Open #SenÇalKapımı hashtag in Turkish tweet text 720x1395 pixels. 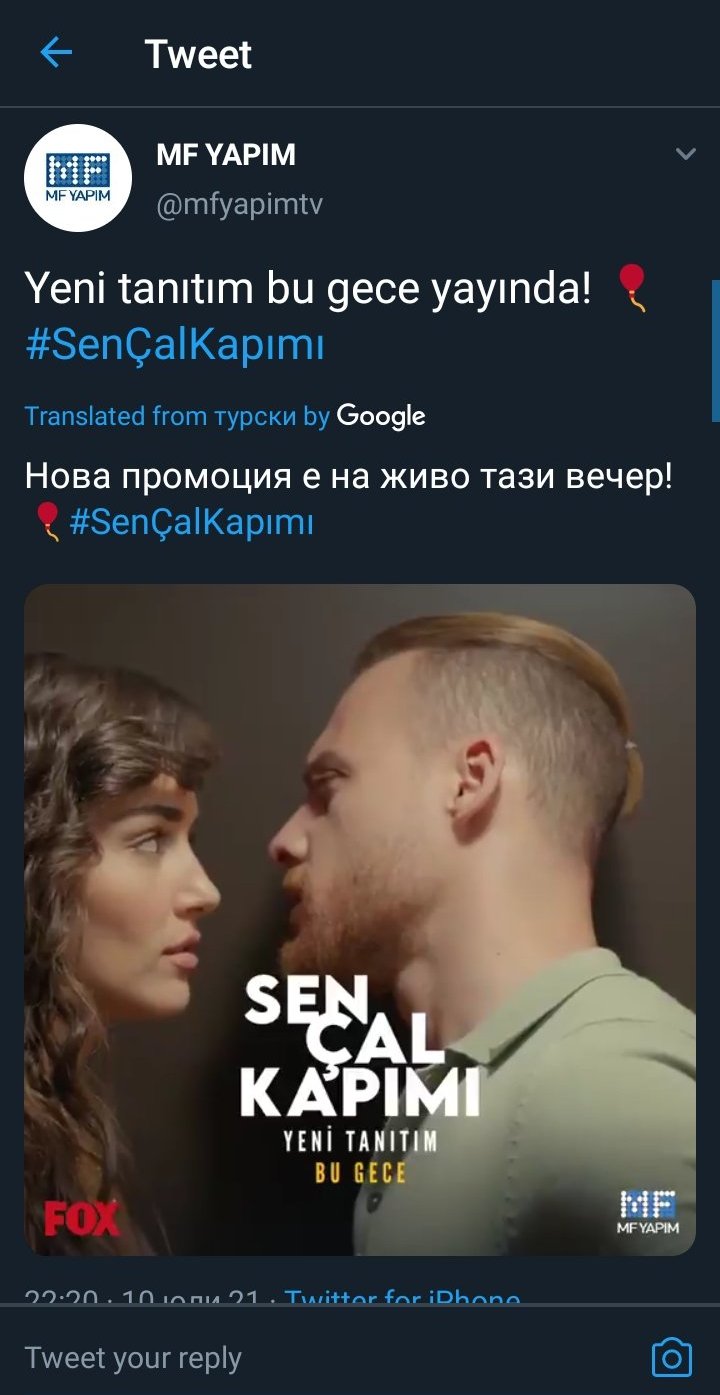(x=175, y=346)
